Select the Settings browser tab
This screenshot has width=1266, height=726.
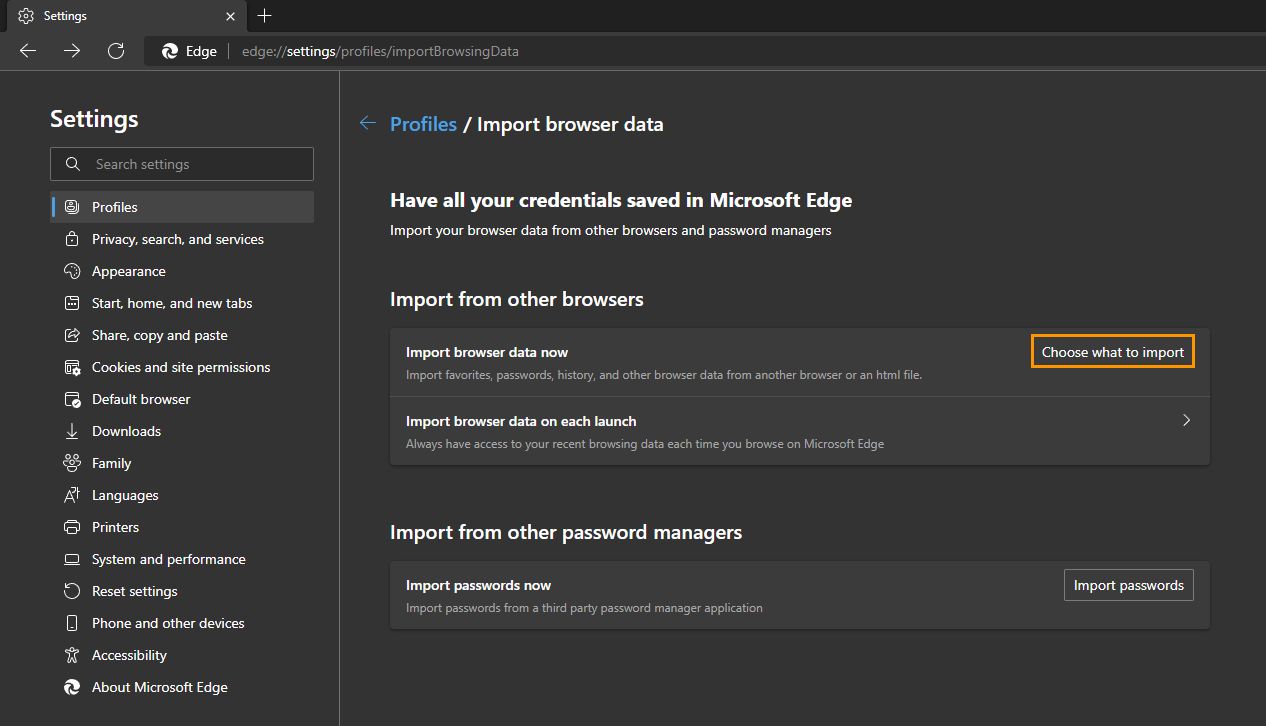125,16
